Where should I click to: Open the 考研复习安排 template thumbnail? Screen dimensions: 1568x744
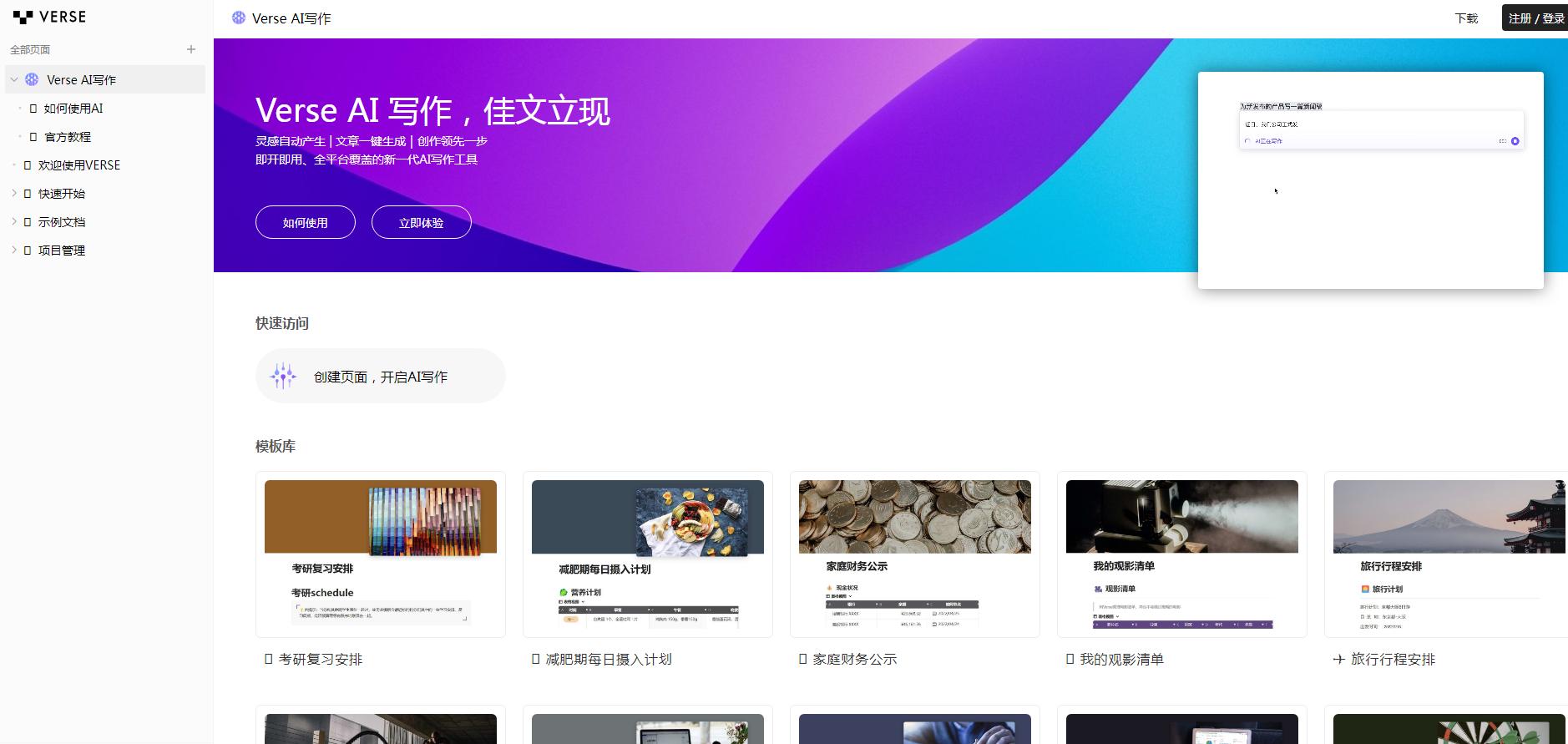tap(381, 554)
